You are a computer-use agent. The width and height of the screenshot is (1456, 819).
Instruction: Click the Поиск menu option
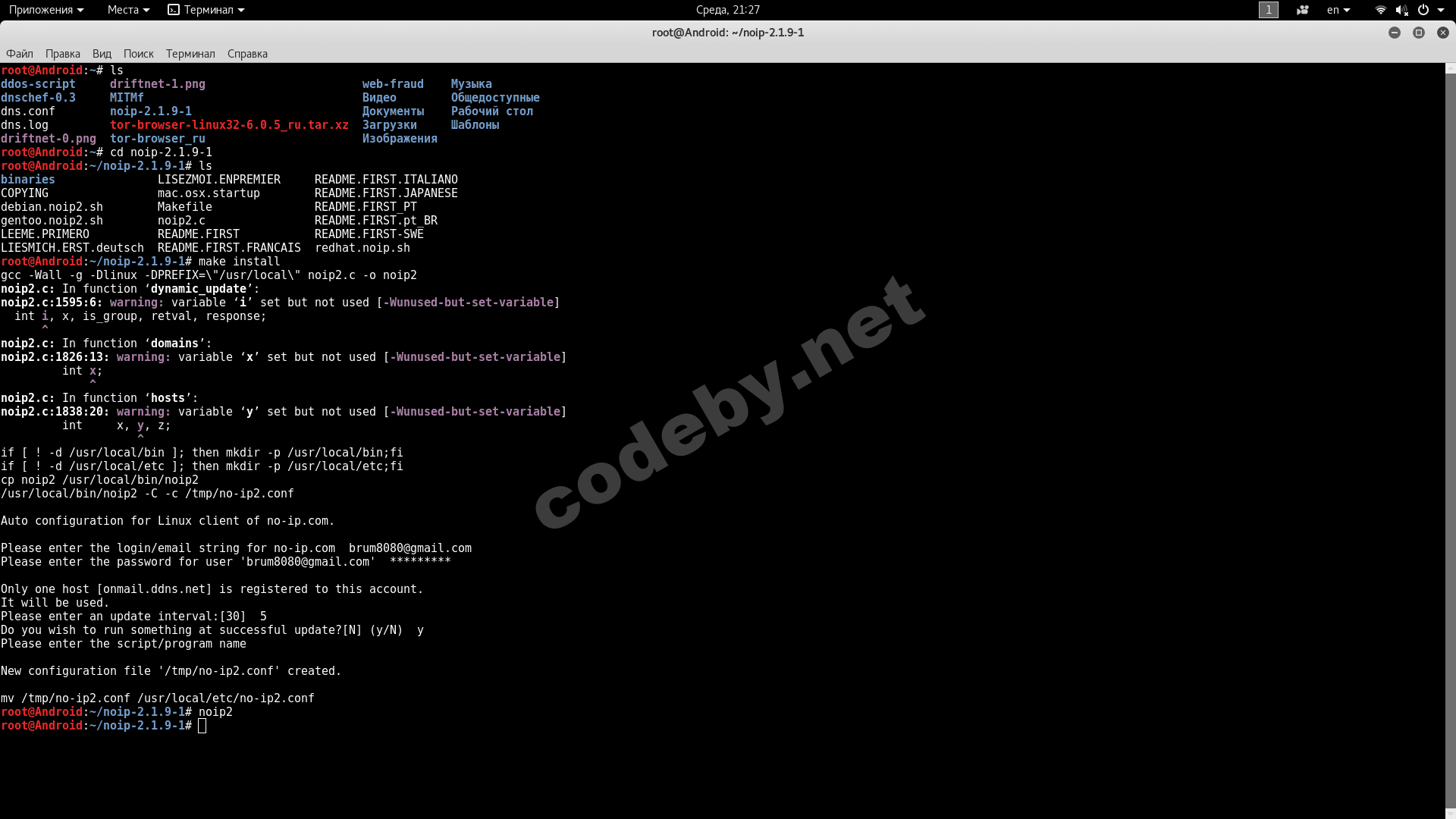pos(138,53)
